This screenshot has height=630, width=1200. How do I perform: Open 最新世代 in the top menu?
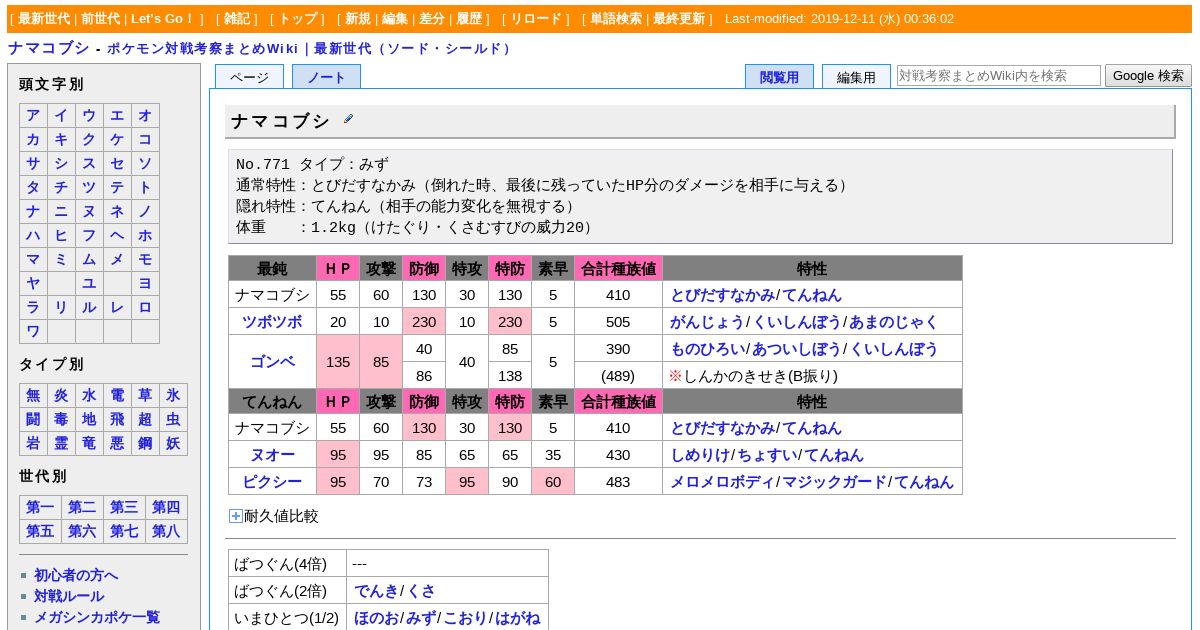tap(45, 18)
